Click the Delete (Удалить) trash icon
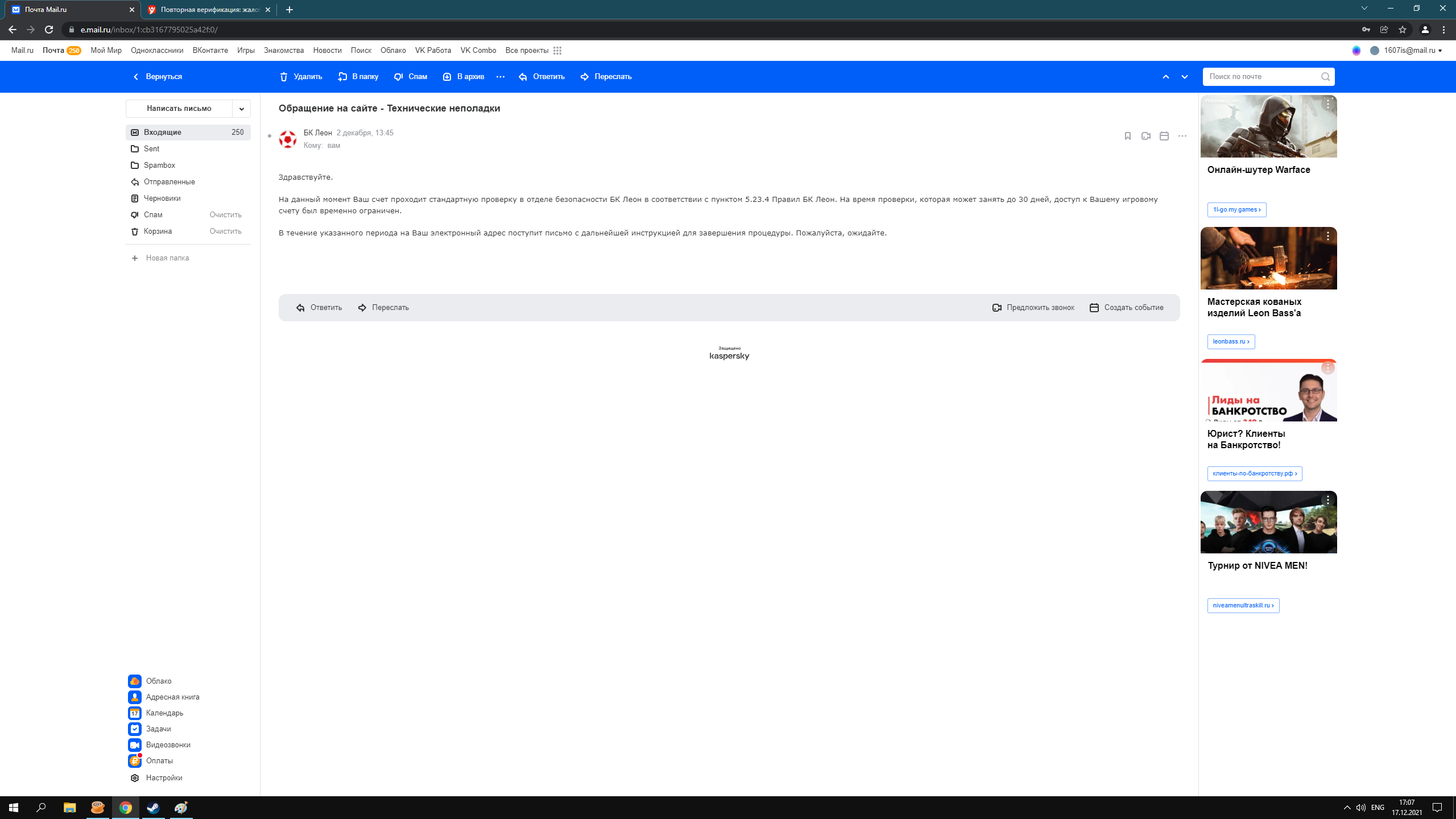This screenshot has width=1456, height=819. [x=284, y=77]
